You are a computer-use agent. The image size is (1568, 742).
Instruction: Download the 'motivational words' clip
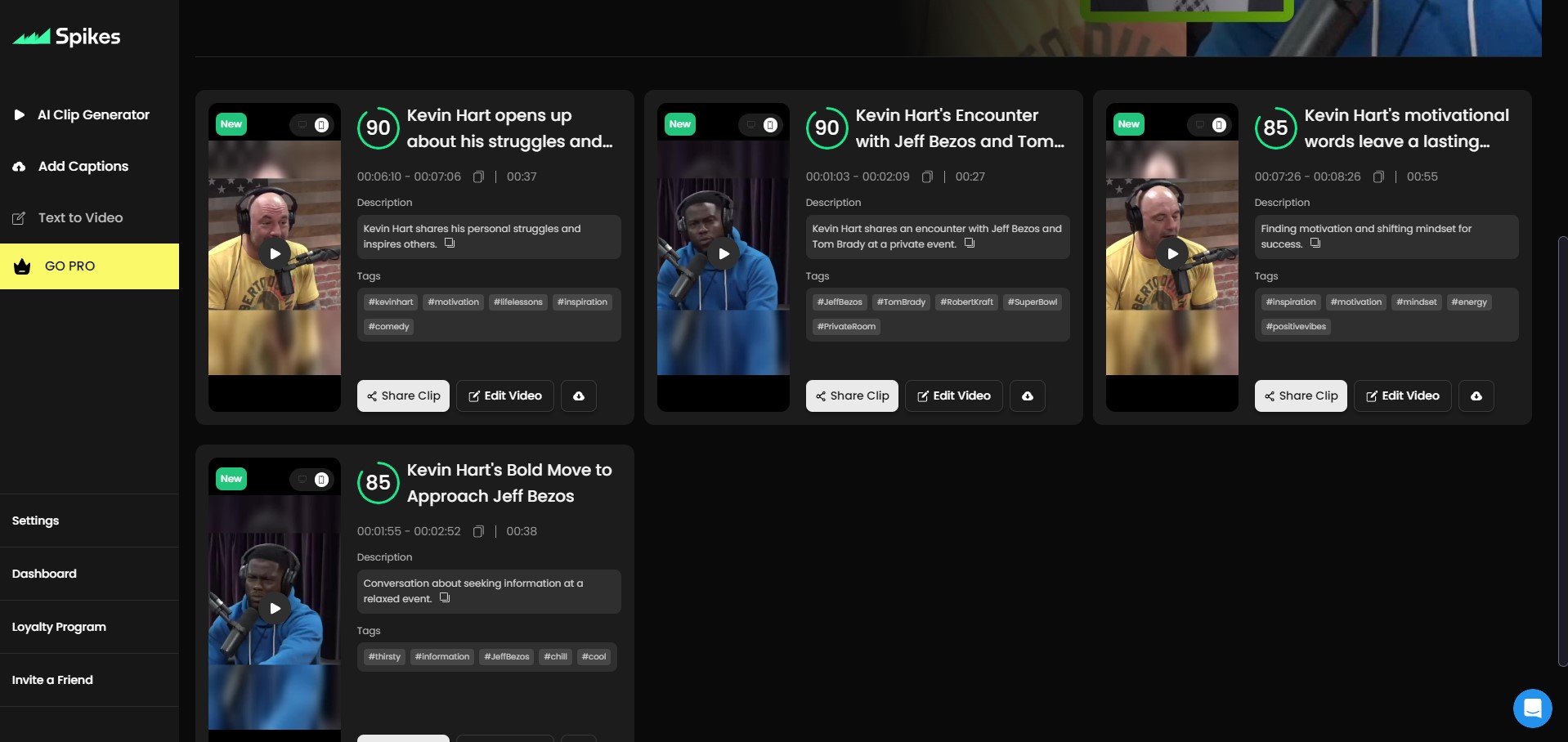1476,396
